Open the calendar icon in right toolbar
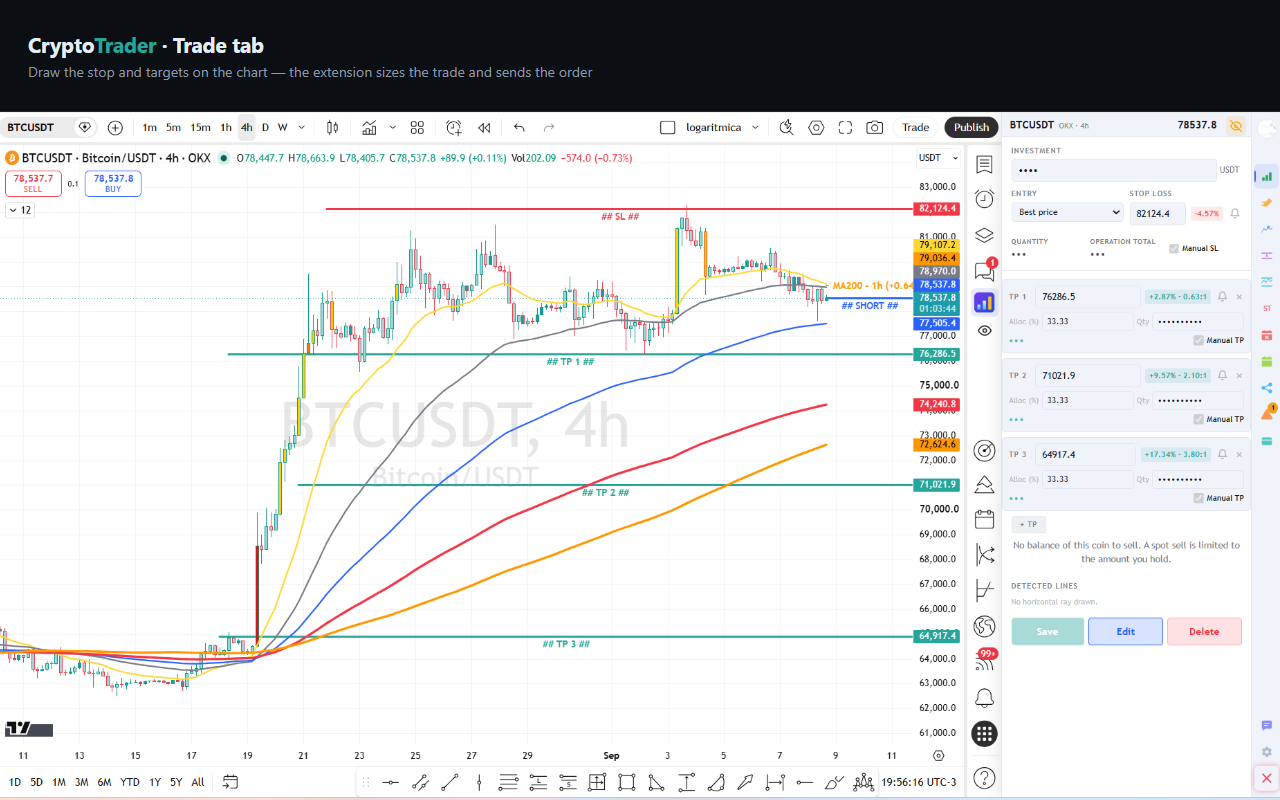 click(x=984, y=518)
